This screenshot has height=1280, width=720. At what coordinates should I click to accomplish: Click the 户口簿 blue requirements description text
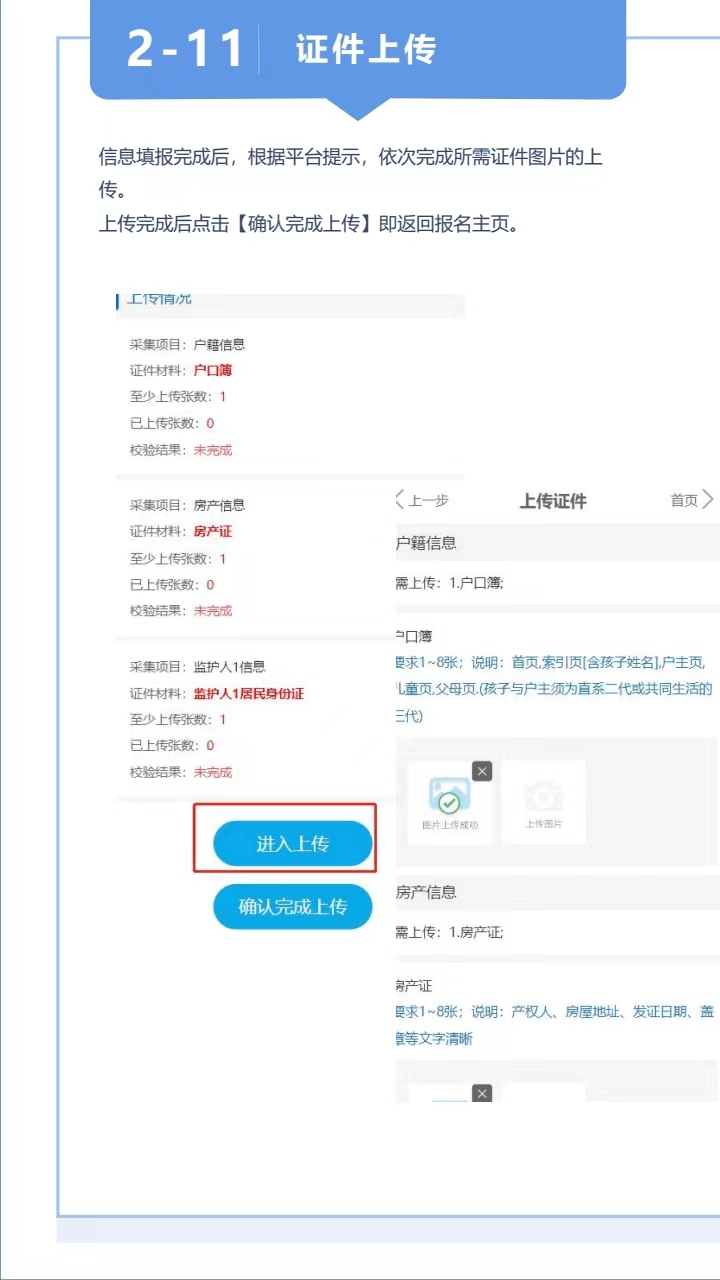(x=555, y=688)
